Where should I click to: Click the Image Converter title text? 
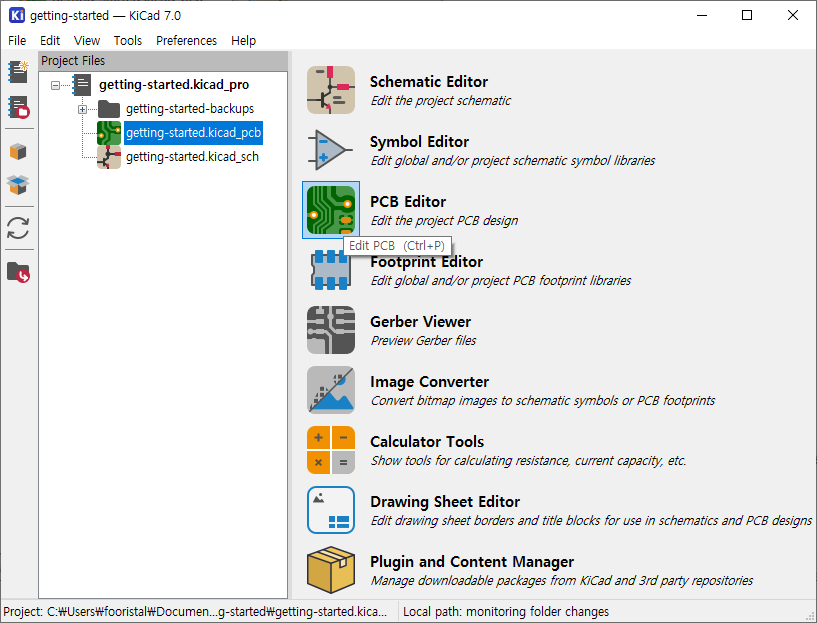point(429,382)
